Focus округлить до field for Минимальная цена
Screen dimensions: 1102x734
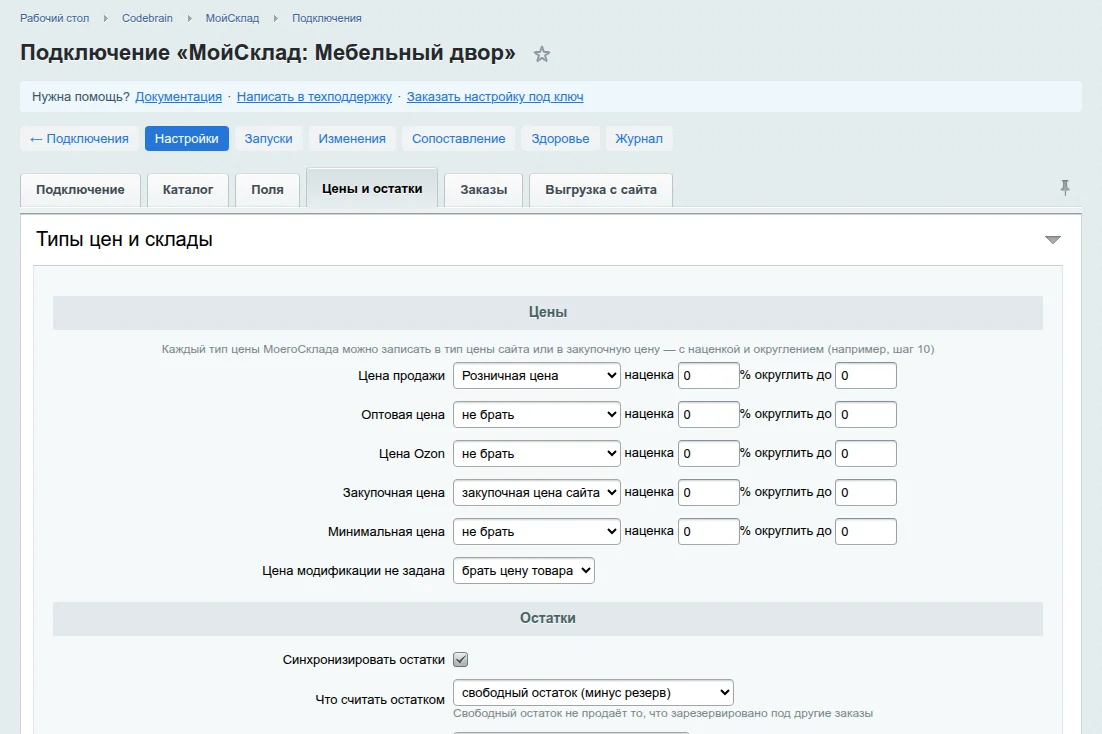[866, 532]
